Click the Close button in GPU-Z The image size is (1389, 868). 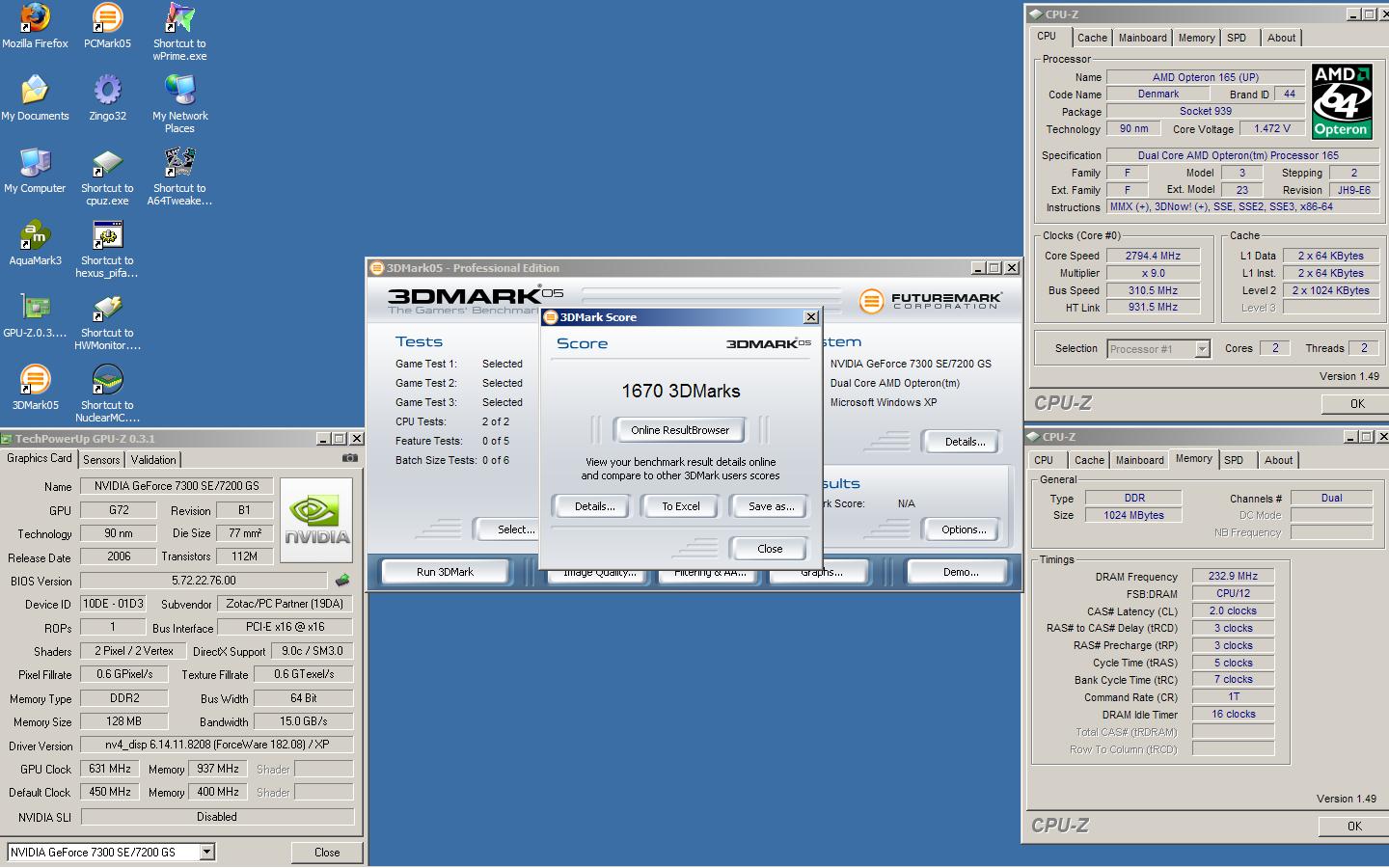pos(327,853)
